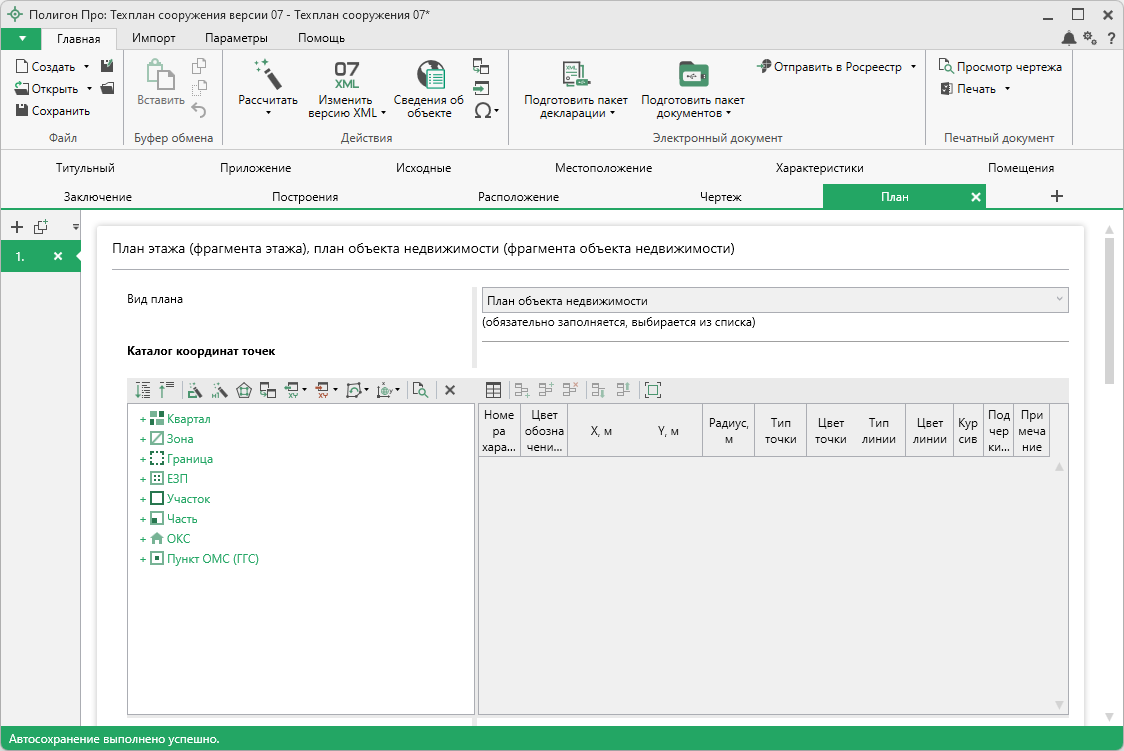The height and width of the screenshot is (751, 1124).
Task: Click the notification bell icon
Action: [1069, 38]
